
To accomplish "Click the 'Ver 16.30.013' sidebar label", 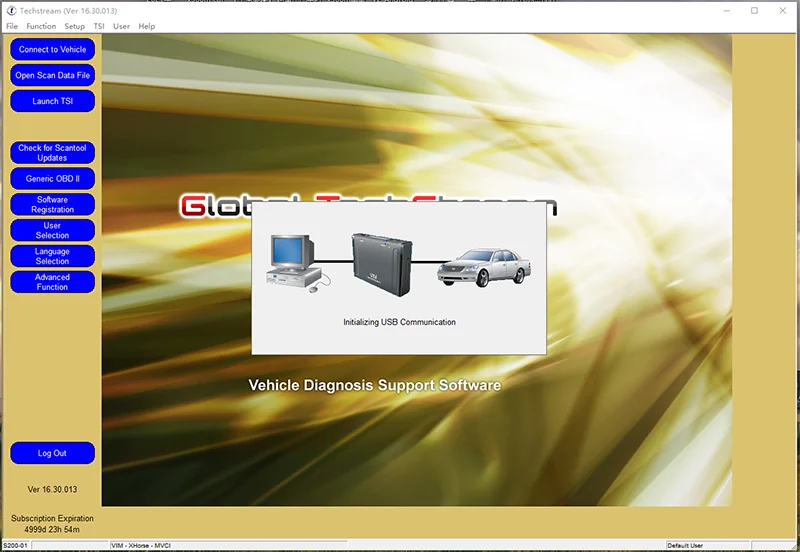I will click(53, 489).
